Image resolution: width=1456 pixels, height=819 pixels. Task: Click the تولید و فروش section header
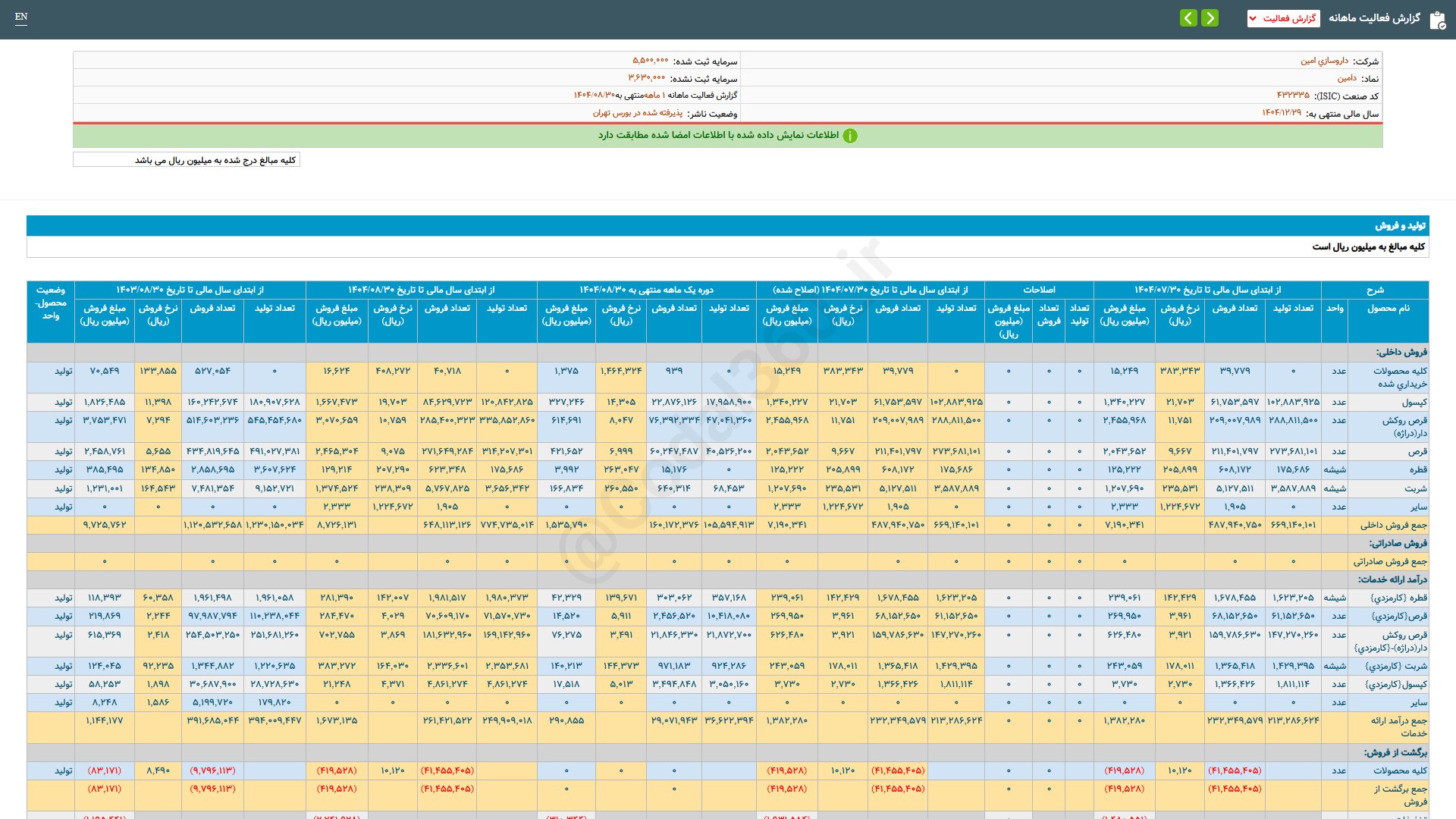pos(1400,226)
